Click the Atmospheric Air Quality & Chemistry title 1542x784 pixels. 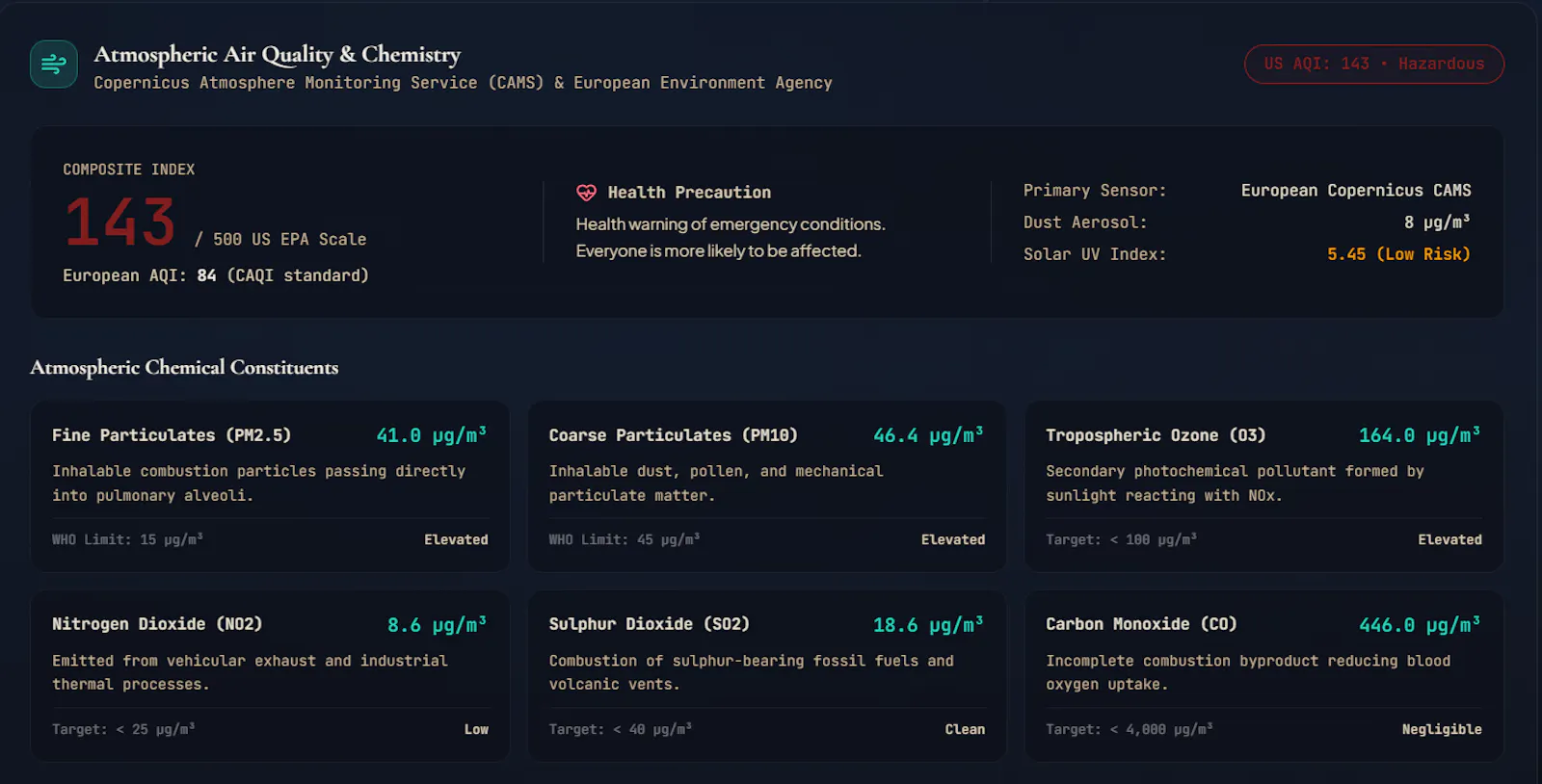pos(278,55)
